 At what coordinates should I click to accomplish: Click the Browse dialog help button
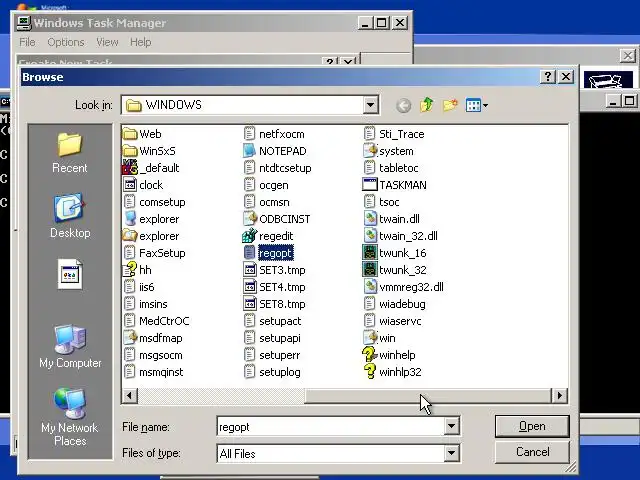[548, 76]
